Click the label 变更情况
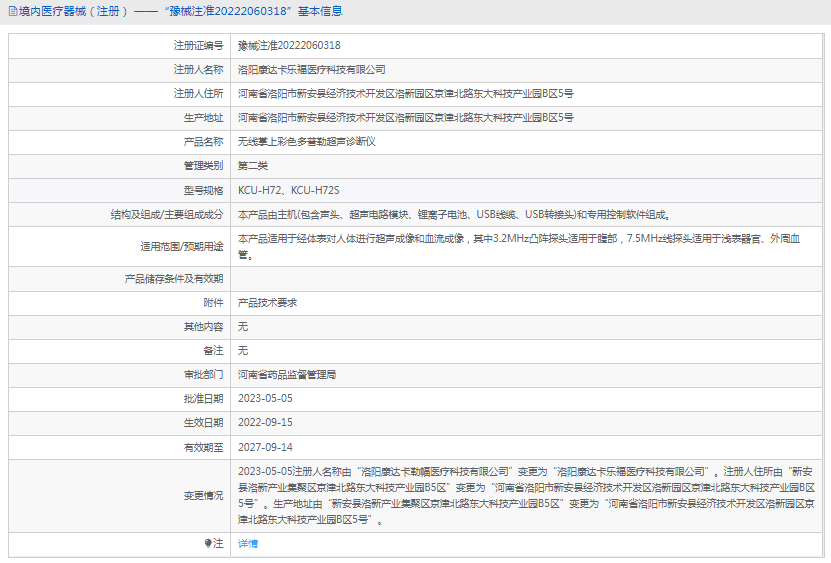Image resolution: width=831 pixels, height=563 pixels. coord(204,496)
